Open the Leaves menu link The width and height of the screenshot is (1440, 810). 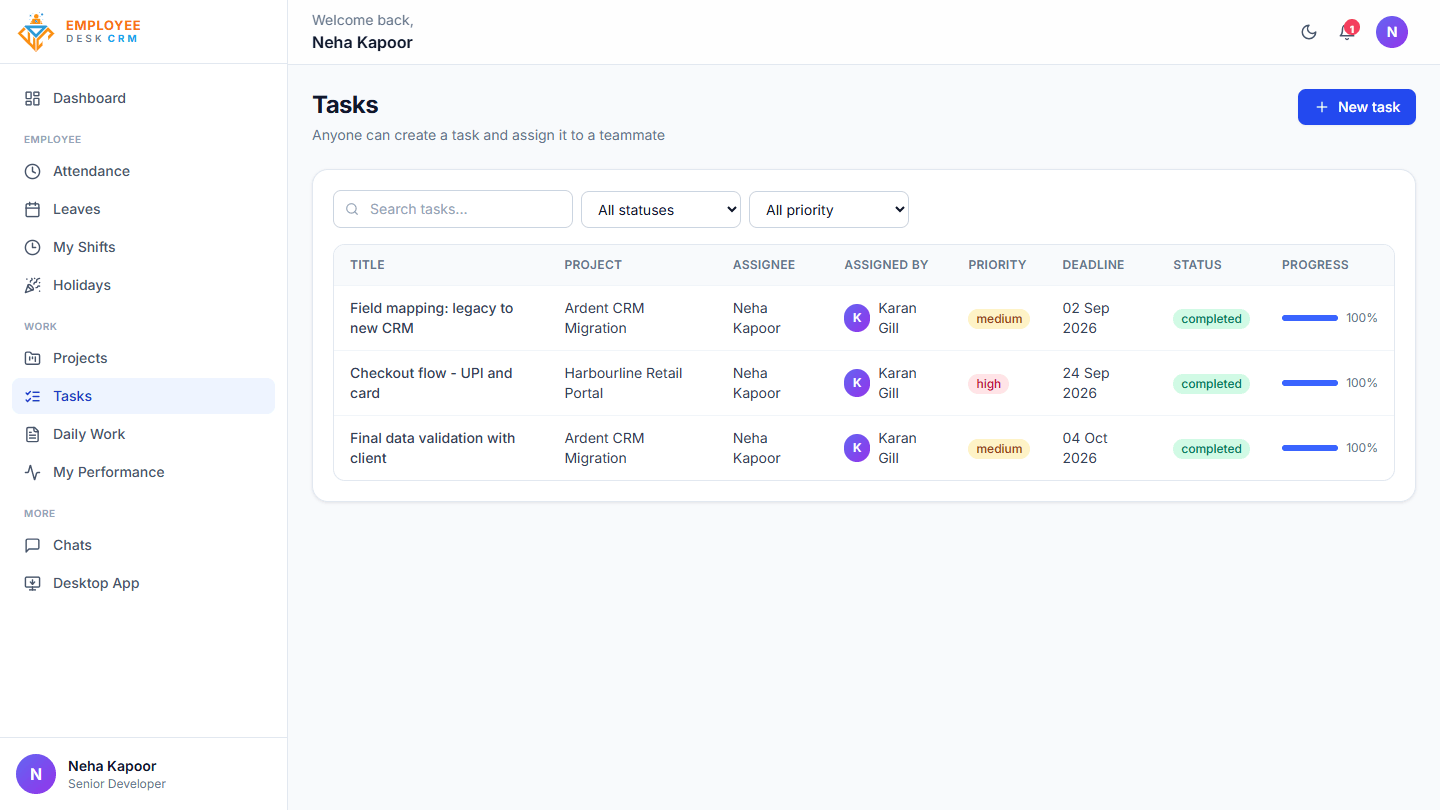coord(143,209)
